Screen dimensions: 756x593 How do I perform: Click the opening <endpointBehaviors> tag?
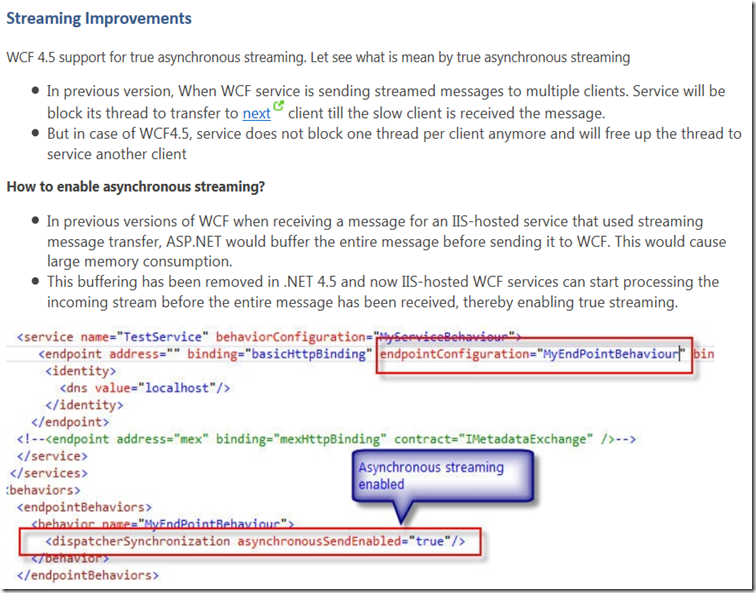[x=84, y=508]
